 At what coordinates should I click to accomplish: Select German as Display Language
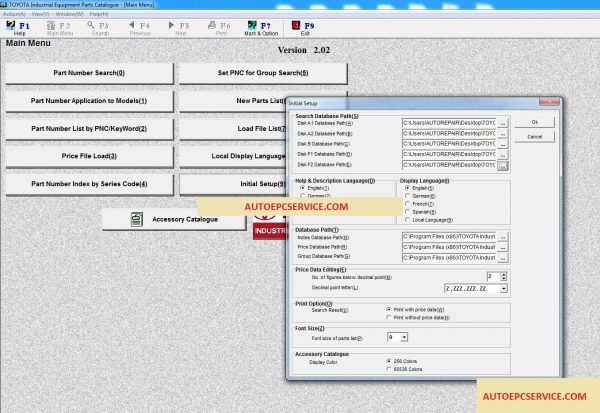coord(408,196)
